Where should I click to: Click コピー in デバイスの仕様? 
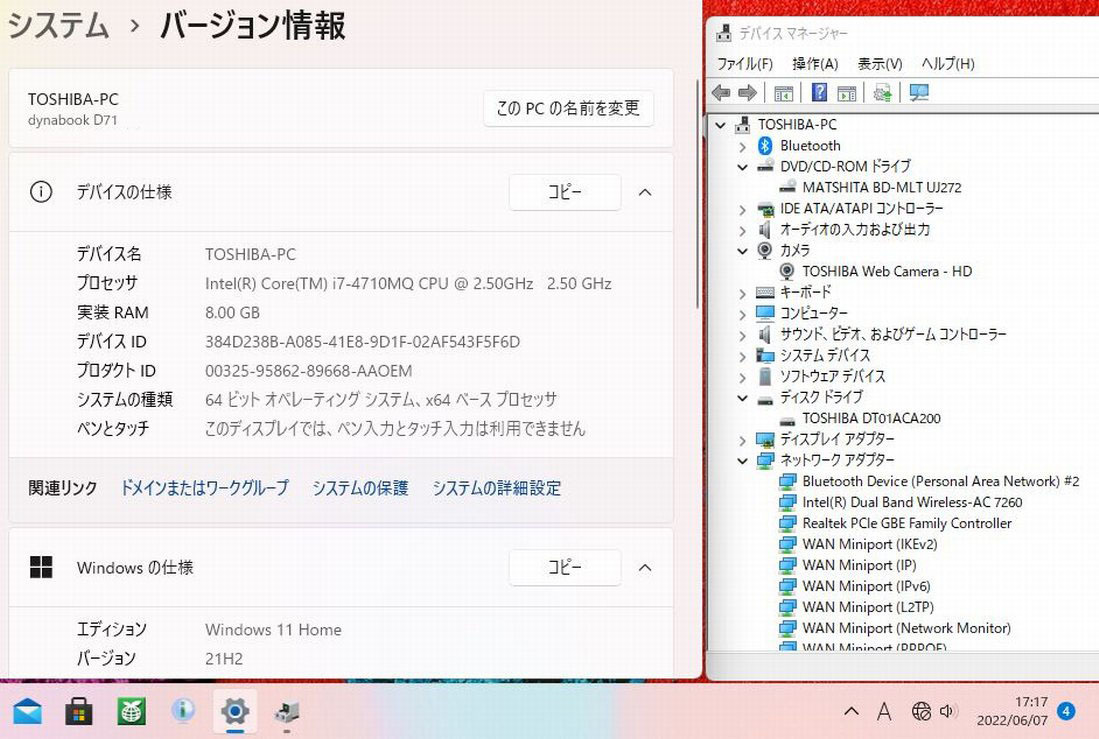[565, 192]
